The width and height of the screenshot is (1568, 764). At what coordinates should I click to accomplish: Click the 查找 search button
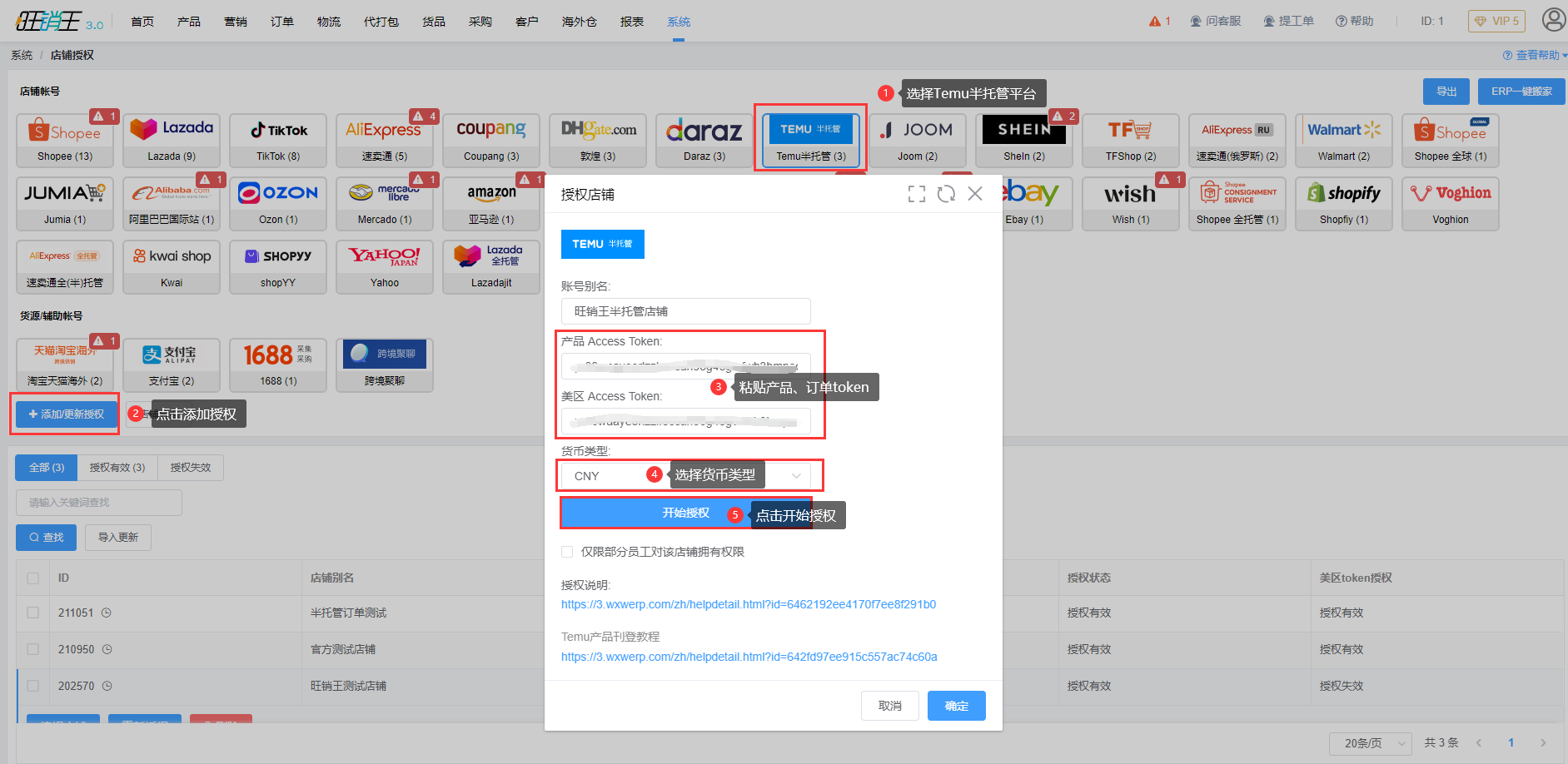[47, 538]
